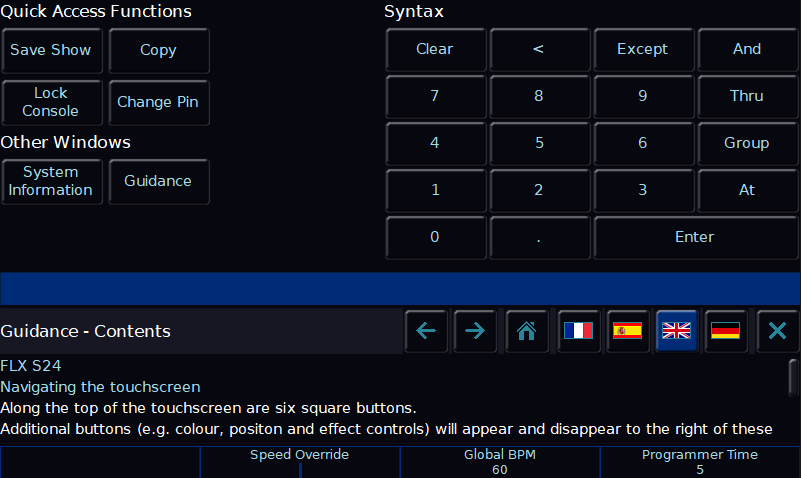Select the Group syntax key
This screenshot has height=478, width=801.
tap(747, 144)
